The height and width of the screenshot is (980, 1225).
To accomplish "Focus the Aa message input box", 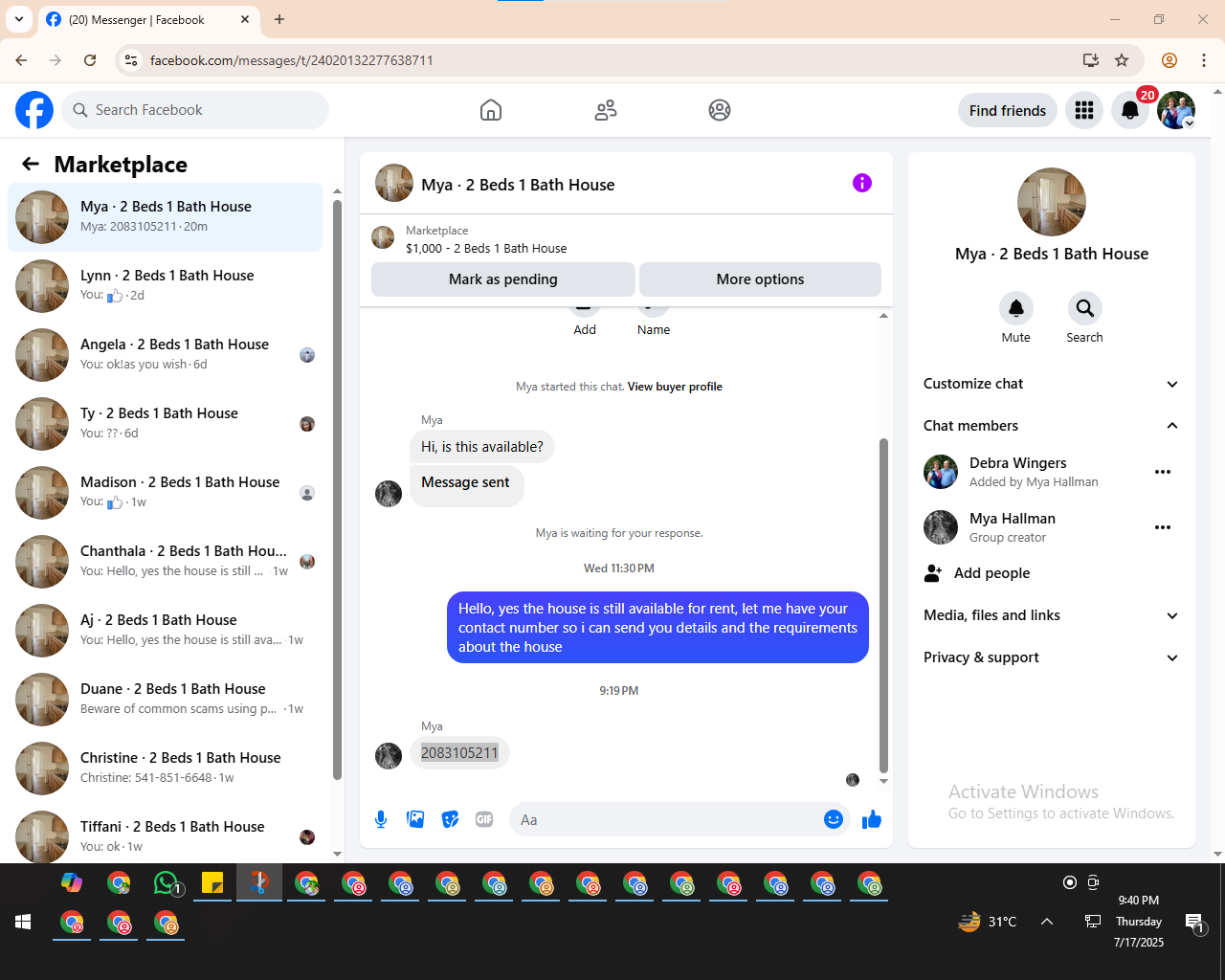I will (x=667, y=819).
